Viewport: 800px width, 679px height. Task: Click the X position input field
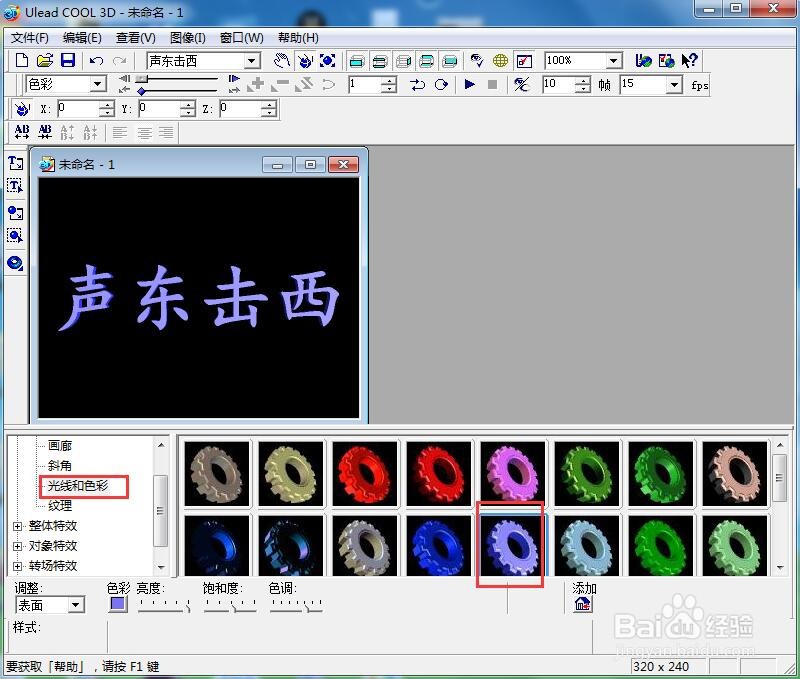(78, 108)
